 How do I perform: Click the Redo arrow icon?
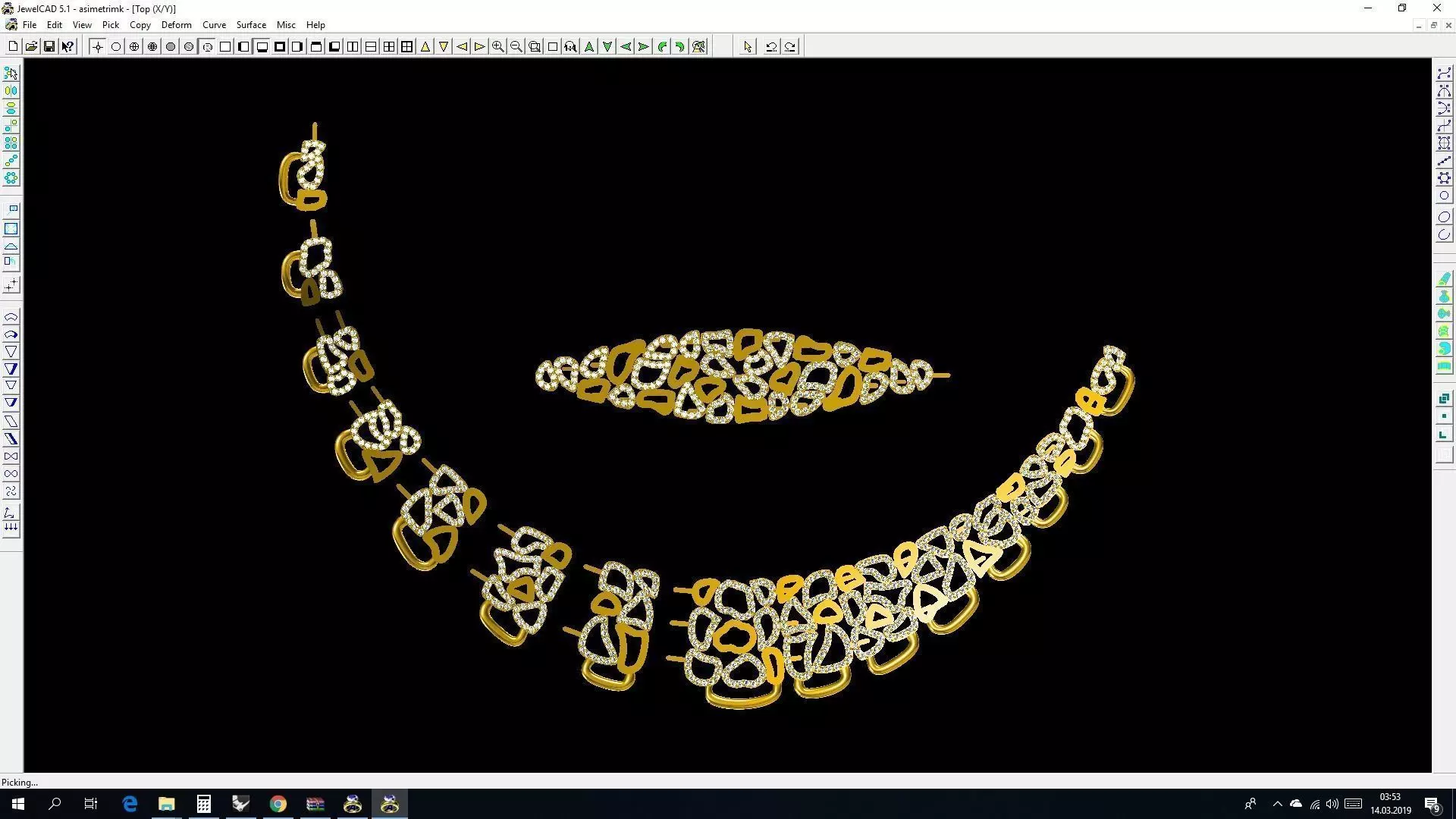pyautogui.click(x=790, y=47)
